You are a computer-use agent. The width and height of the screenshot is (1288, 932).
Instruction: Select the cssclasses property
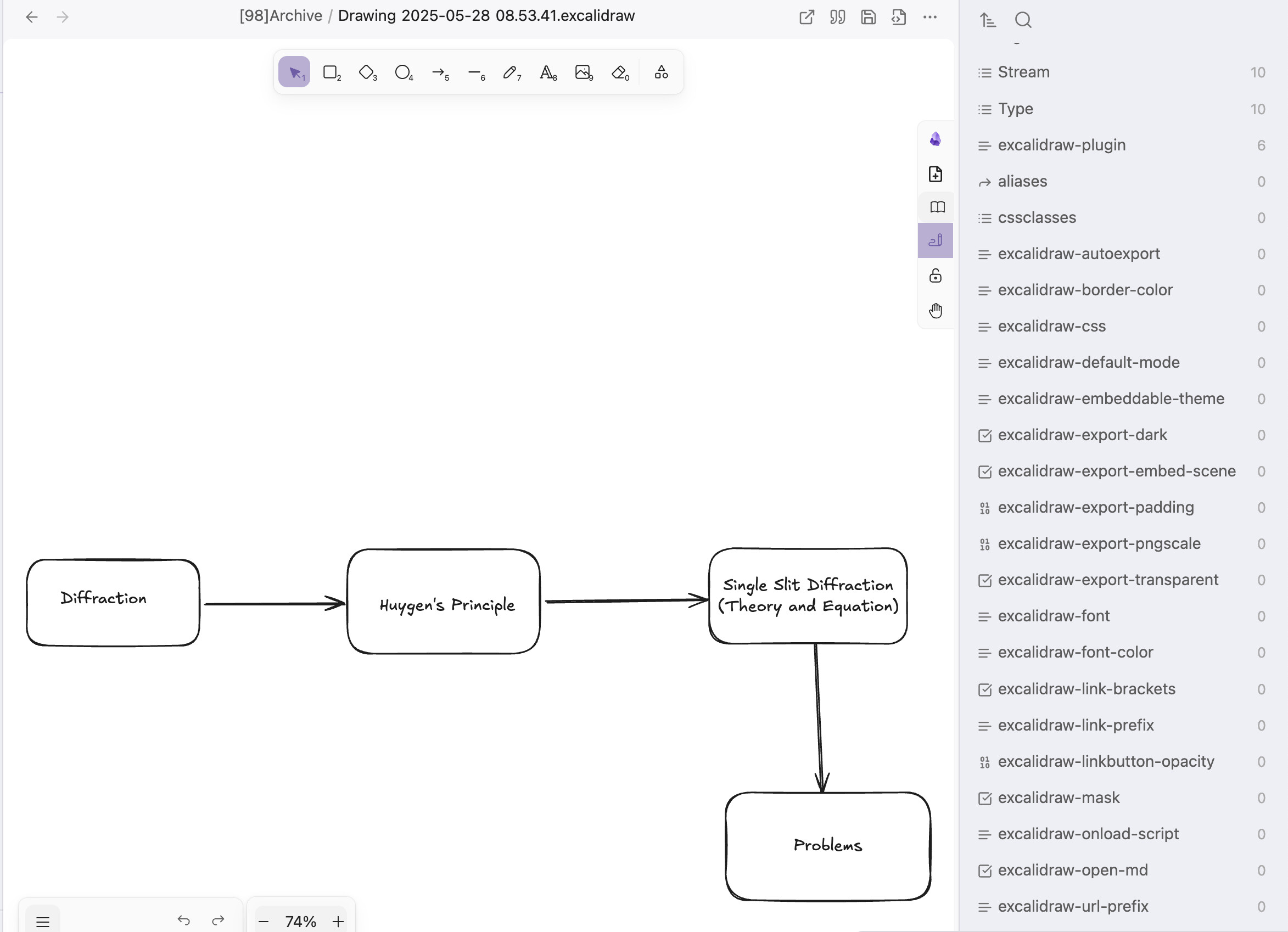(x=1121, y=217)
